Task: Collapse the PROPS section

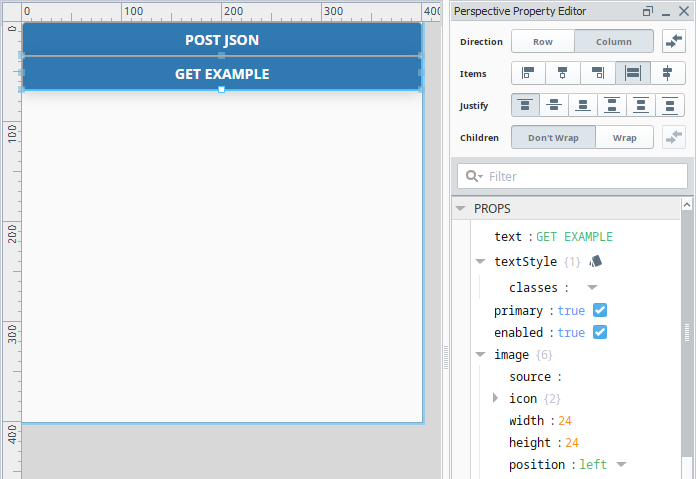Action: (461, 209)
